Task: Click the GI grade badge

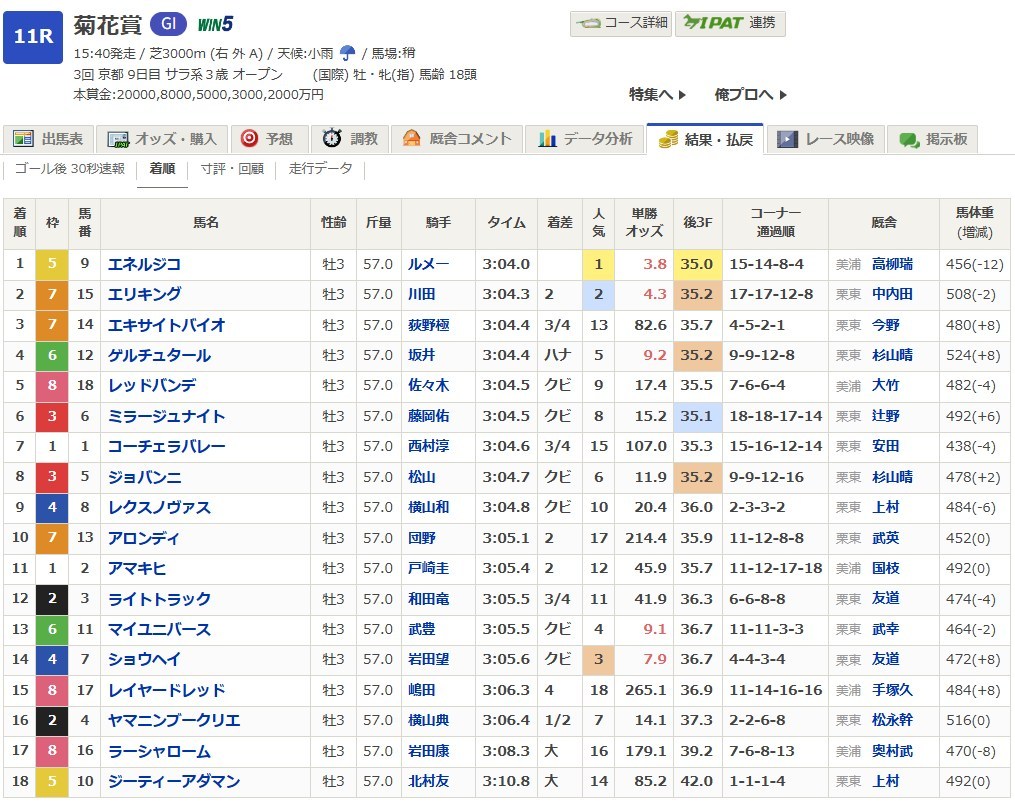Action: point(167,25)
